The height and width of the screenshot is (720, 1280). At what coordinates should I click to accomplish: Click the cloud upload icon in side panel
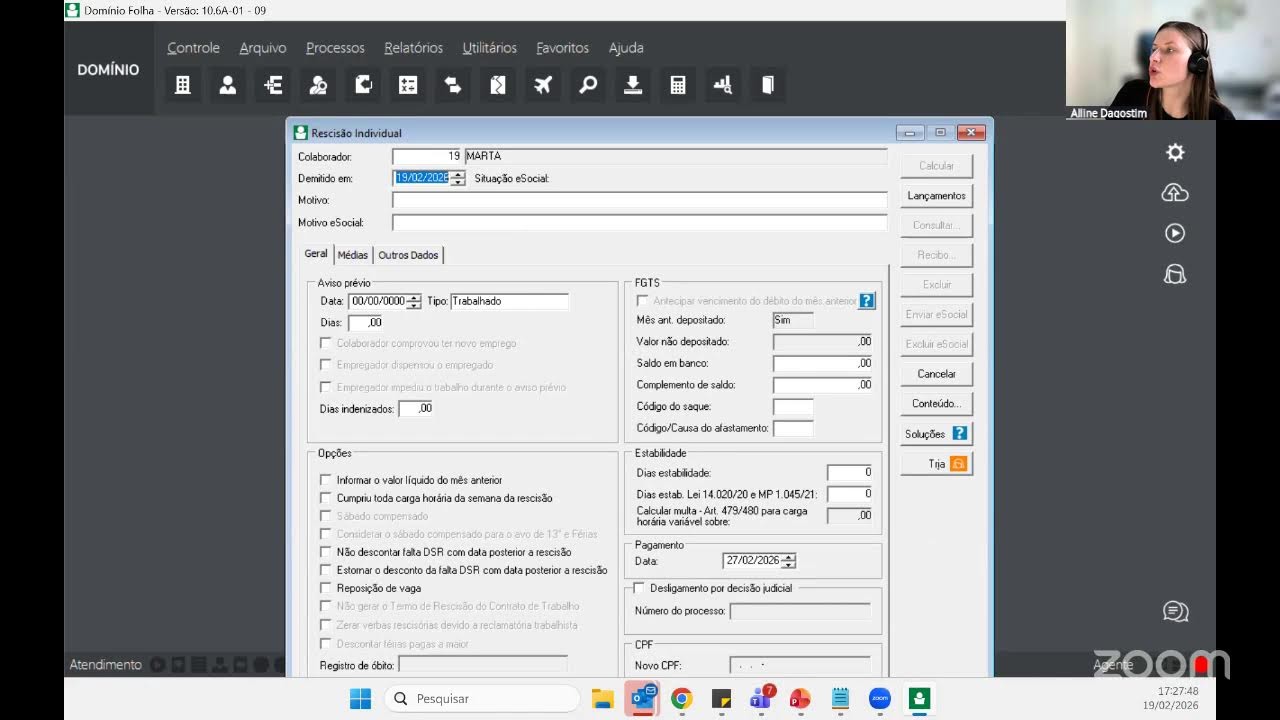coord(1175,193)
